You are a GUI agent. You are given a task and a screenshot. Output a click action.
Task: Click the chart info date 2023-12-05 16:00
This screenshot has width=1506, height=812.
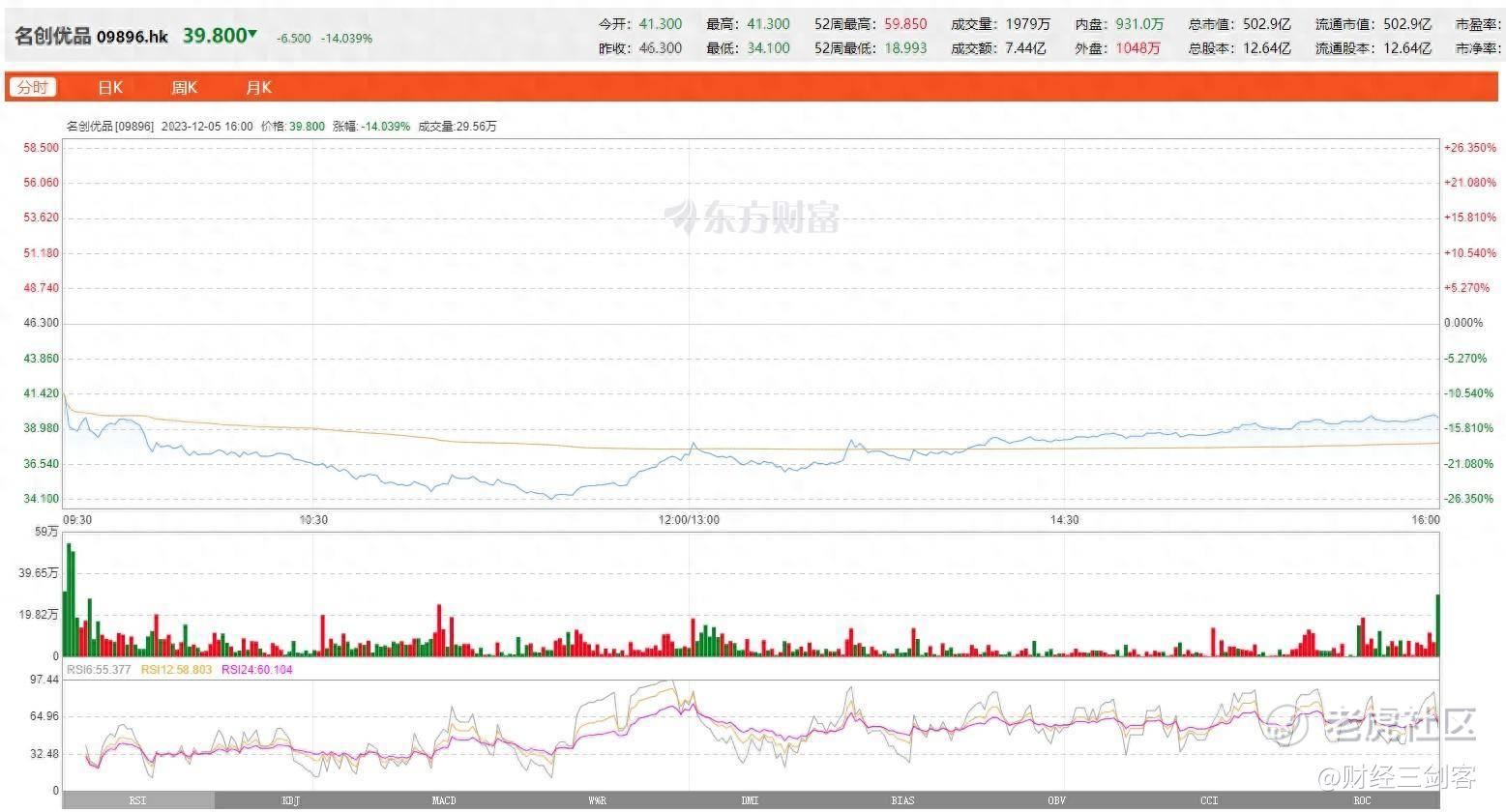[x=207, y=127]
